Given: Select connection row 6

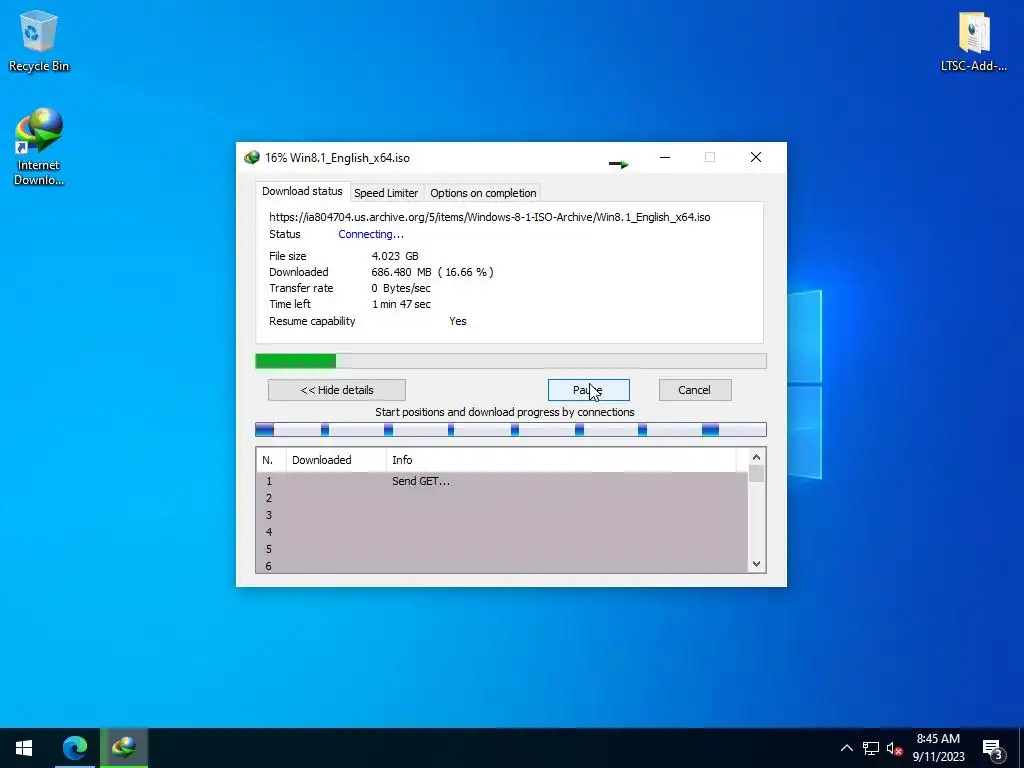Looking at the screenshot, I should pyautogui.click(x=502, y=566).
